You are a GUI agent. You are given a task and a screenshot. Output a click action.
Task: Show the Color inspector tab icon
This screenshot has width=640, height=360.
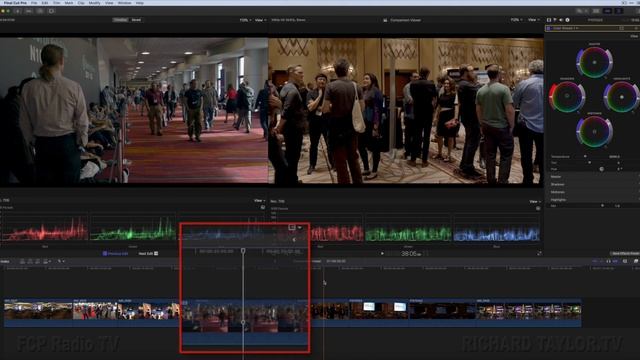point(555,20)
